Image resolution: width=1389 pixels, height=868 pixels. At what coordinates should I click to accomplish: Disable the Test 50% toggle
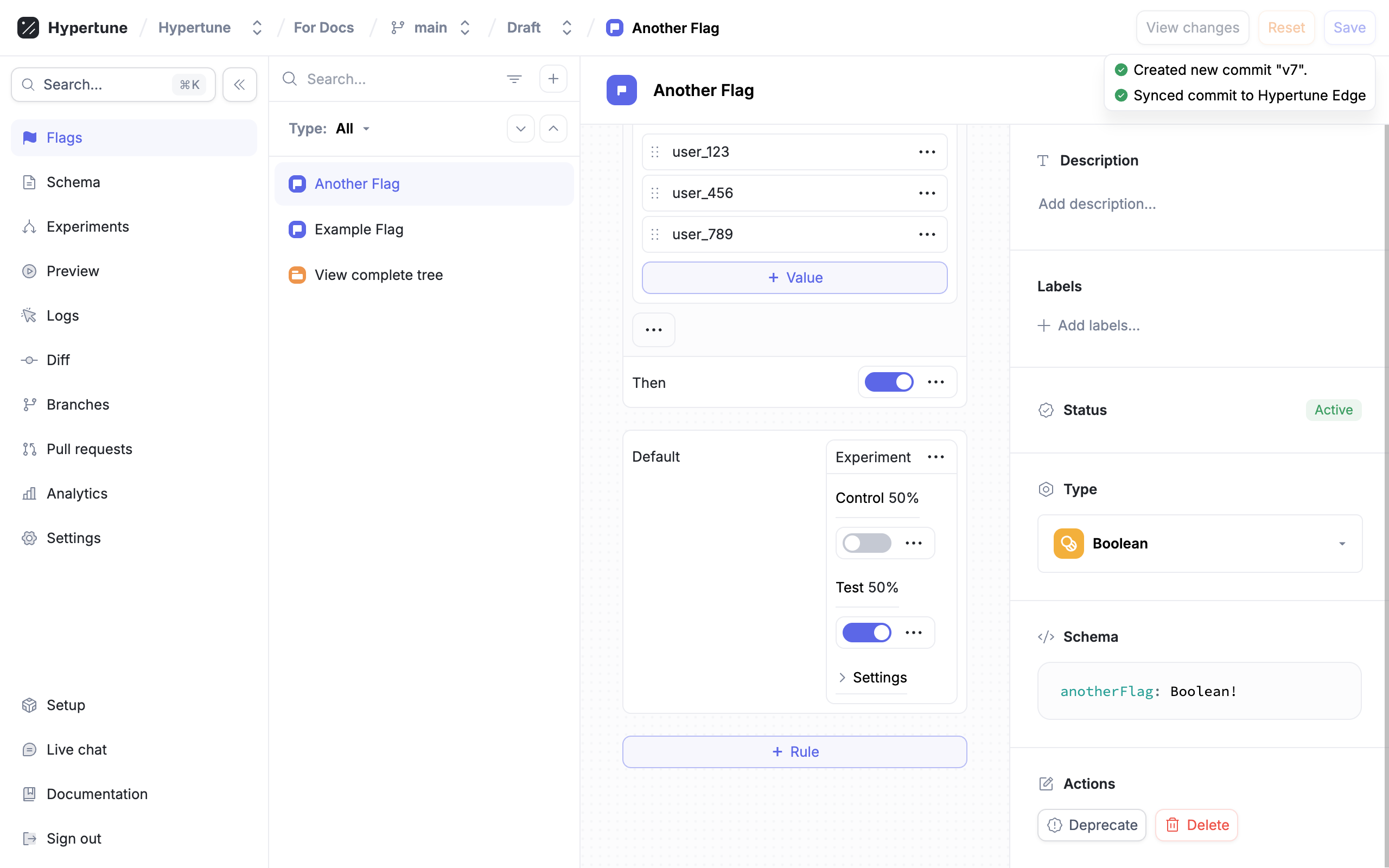pos(866,633)
